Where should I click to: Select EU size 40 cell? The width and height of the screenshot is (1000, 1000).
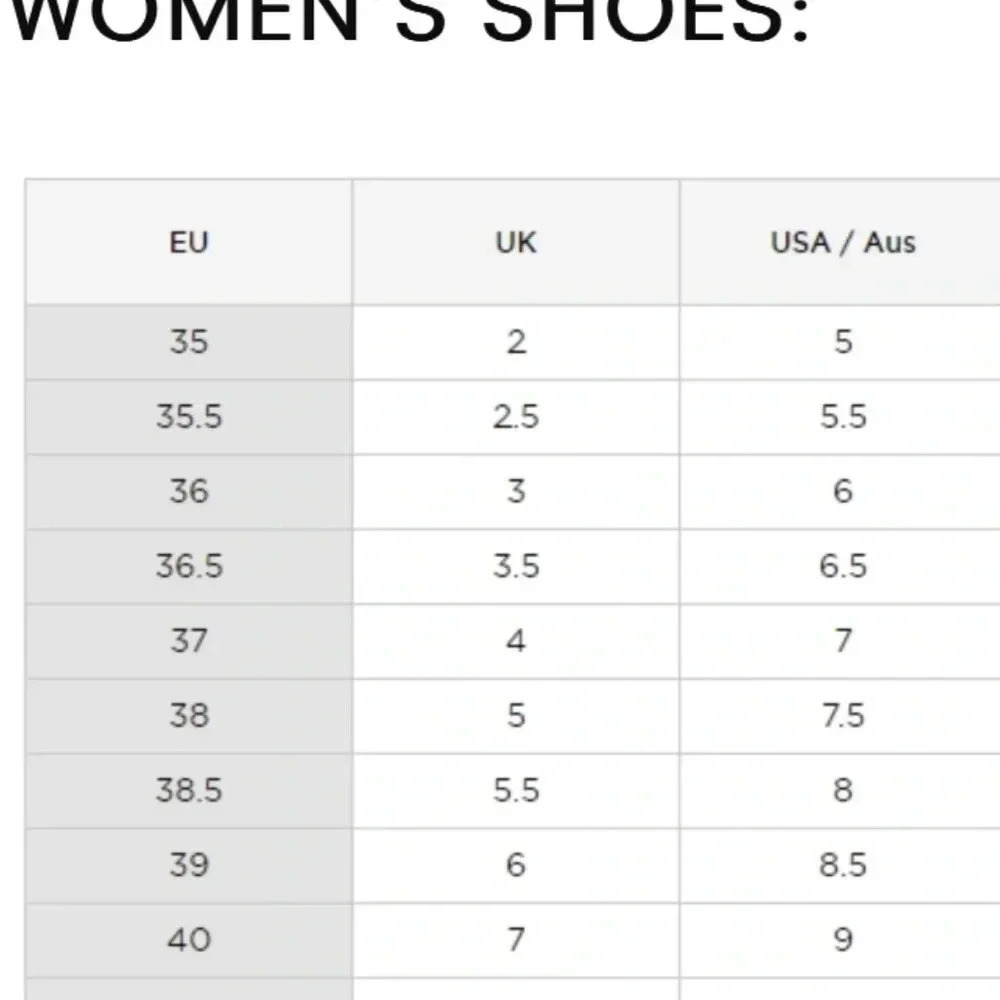point(189,940)
